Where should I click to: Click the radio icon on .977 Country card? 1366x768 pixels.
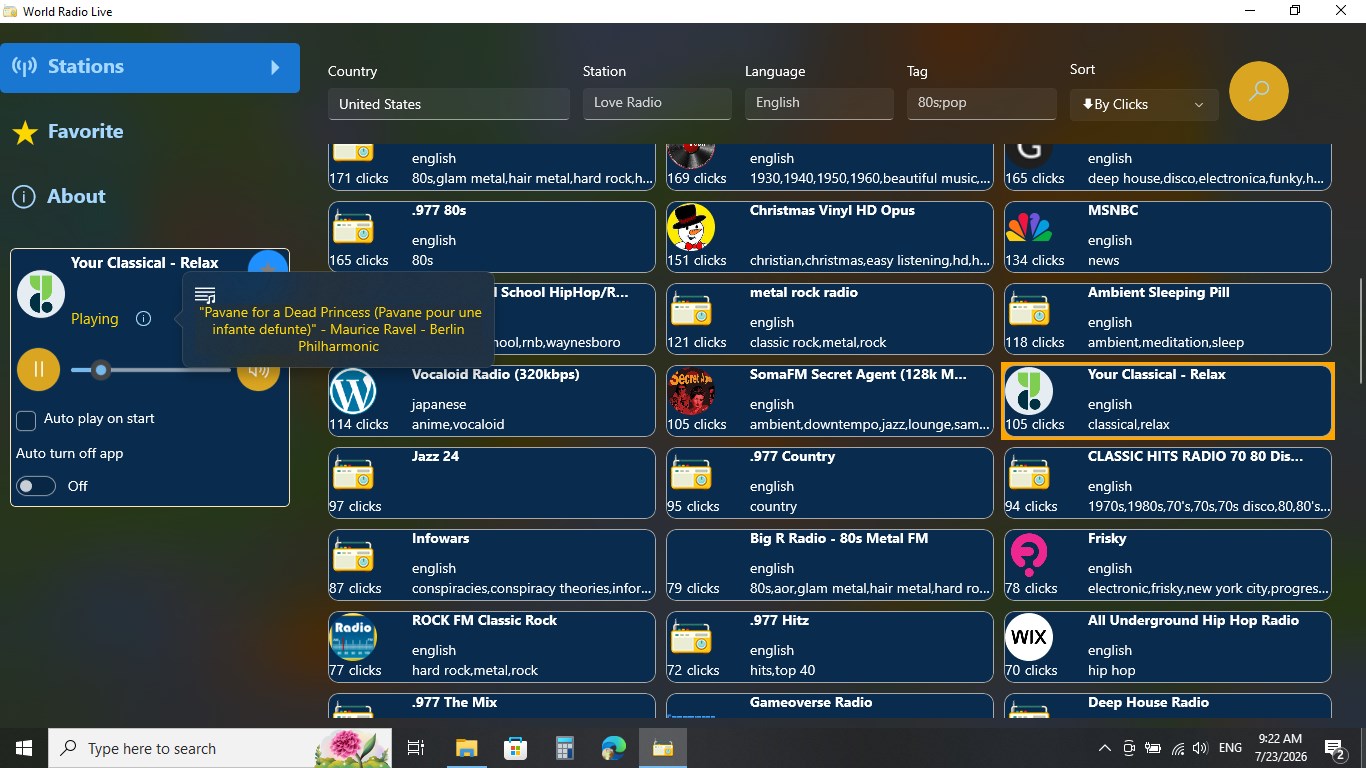tap(691, 474)
